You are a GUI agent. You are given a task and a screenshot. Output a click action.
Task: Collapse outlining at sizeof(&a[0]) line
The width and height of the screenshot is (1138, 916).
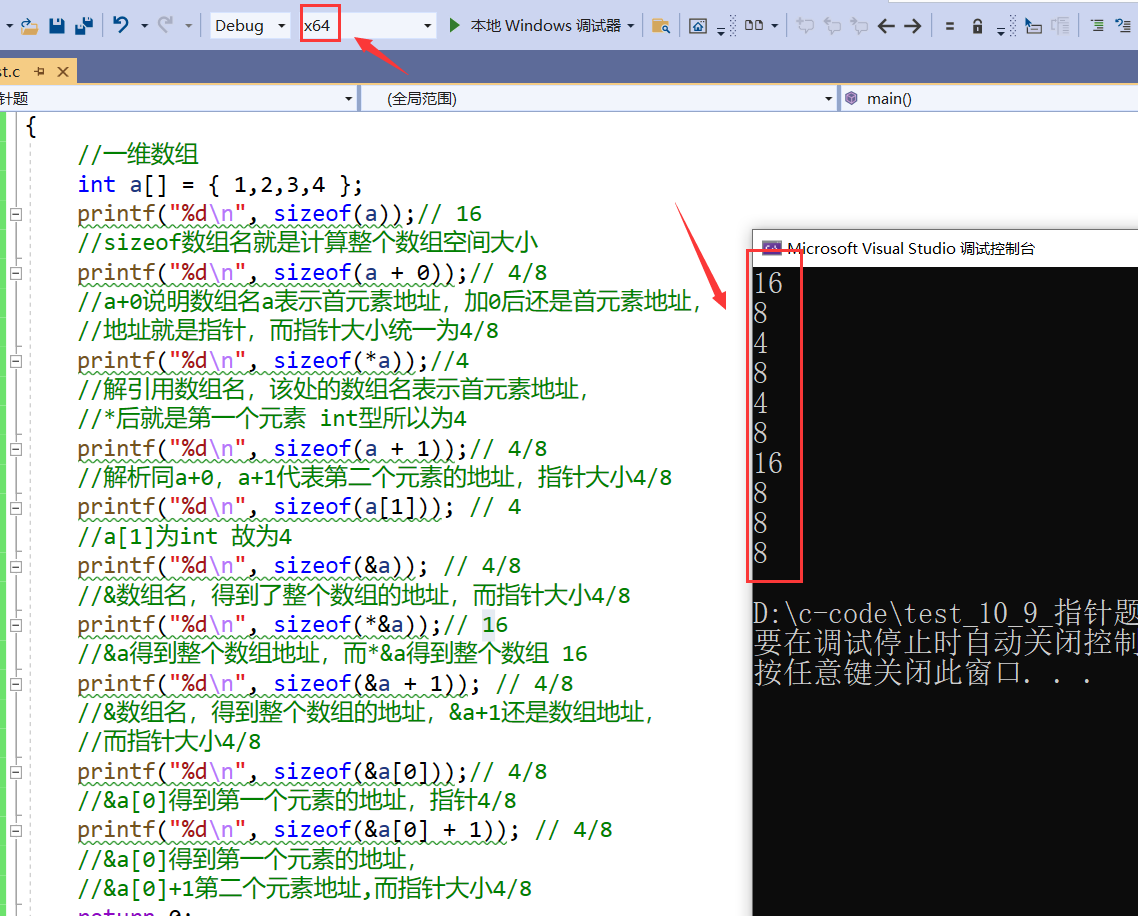coord(16,772)
